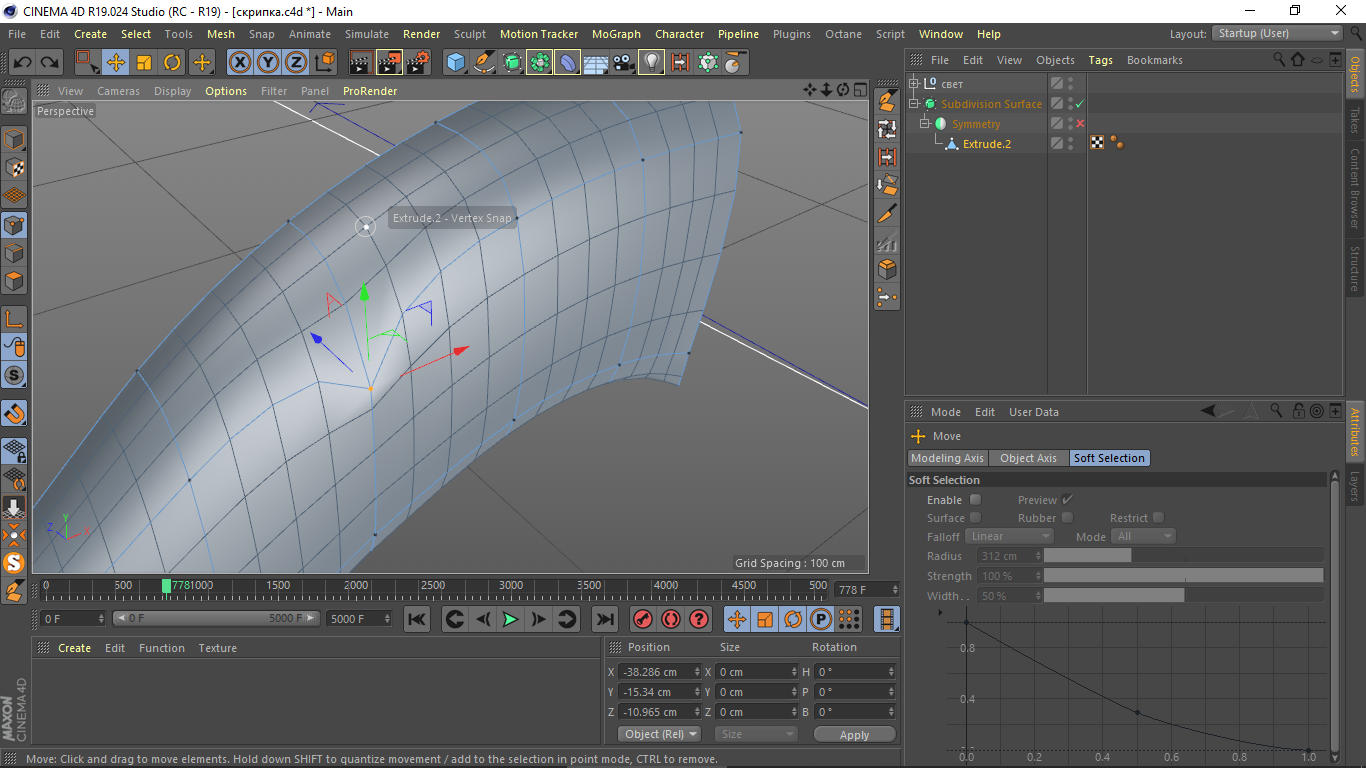1366x768 pixels.
Task: Activate the Scale tool in top toolbar
Action: [x=144, y=62]
